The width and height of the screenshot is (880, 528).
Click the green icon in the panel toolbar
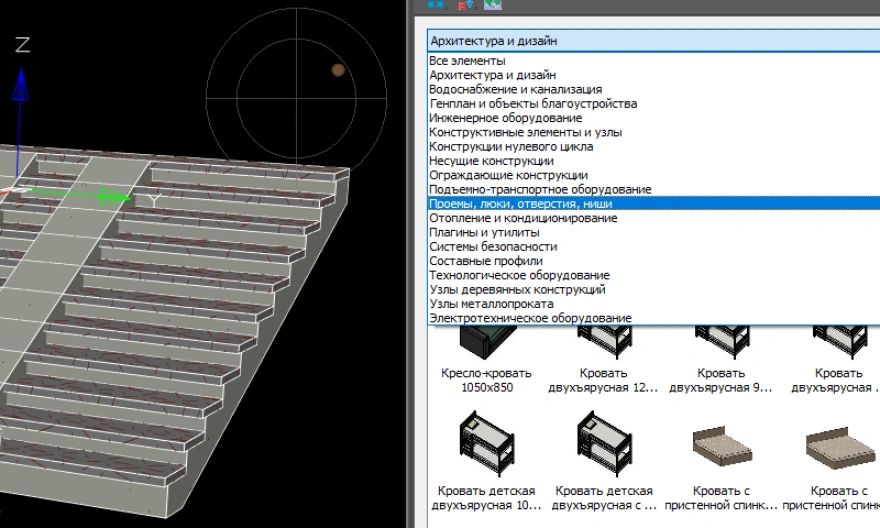coord(492,5)
